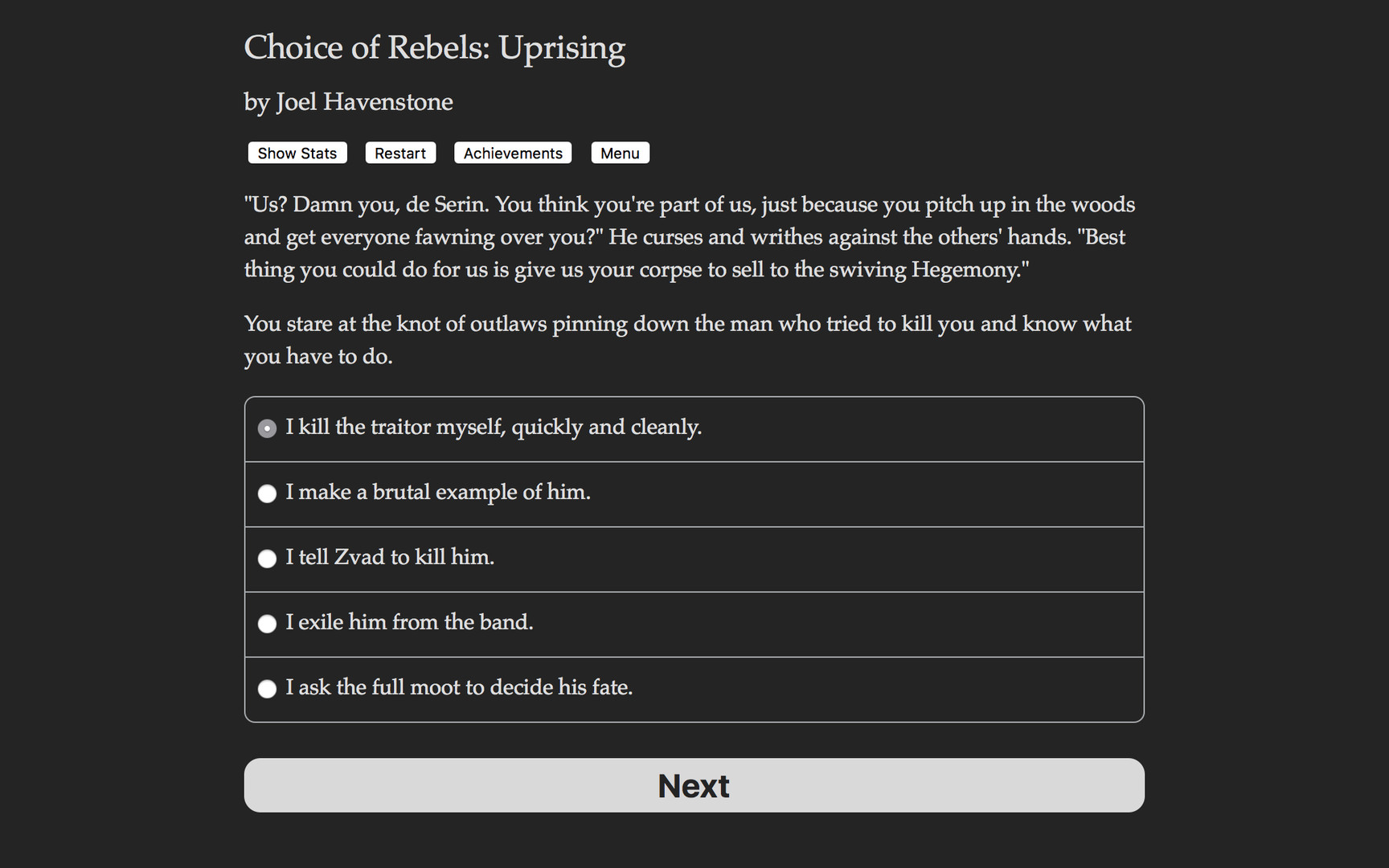Open the game Menu
The image size is (1389, 868).
pos(620,153)
